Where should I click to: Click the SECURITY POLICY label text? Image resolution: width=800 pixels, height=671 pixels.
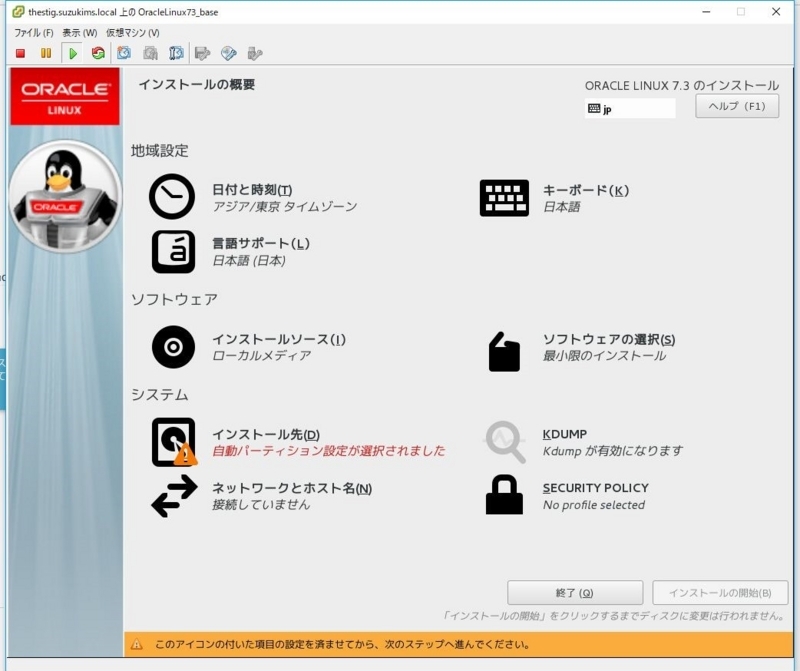tap(595, 488)
